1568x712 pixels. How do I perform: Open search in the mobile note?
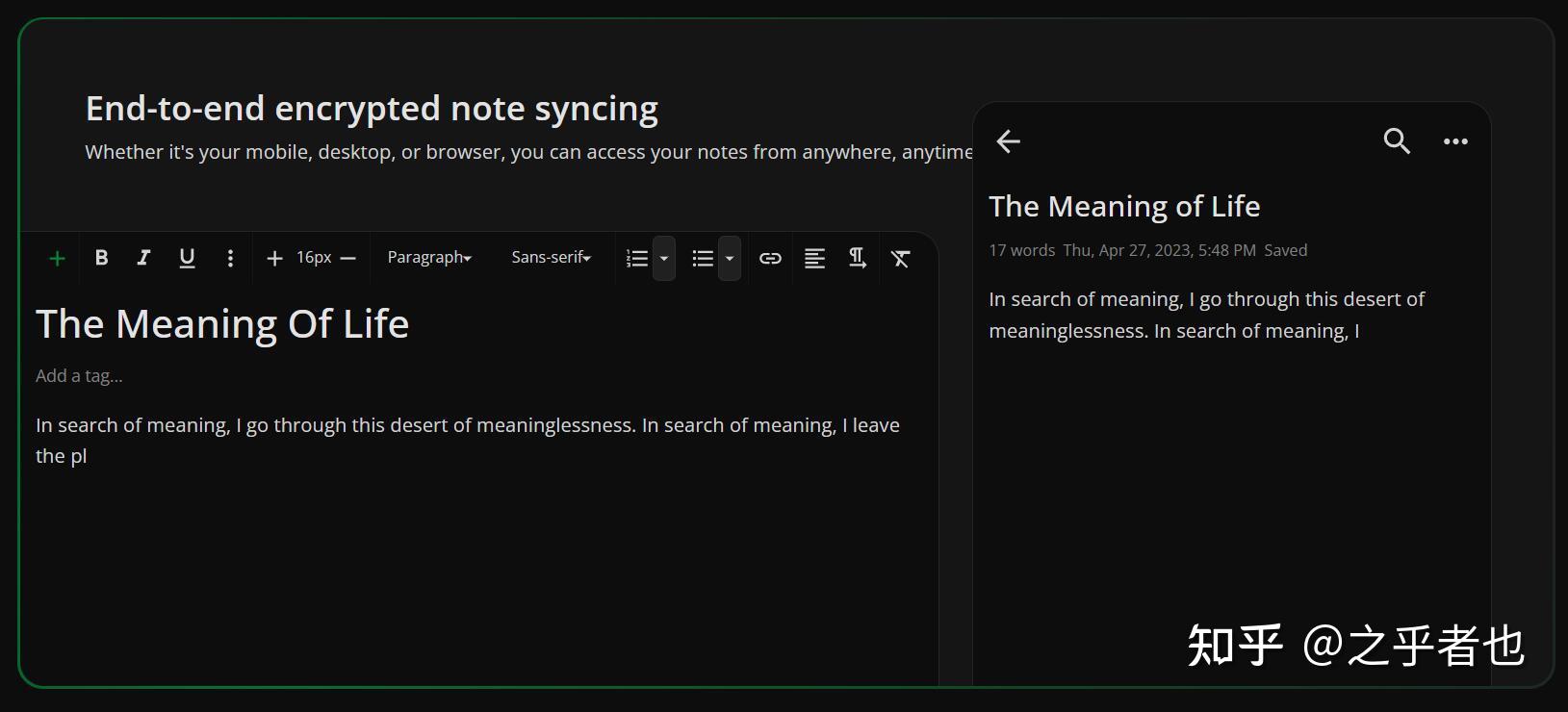pyautogui.click(x=1397, y=141)
